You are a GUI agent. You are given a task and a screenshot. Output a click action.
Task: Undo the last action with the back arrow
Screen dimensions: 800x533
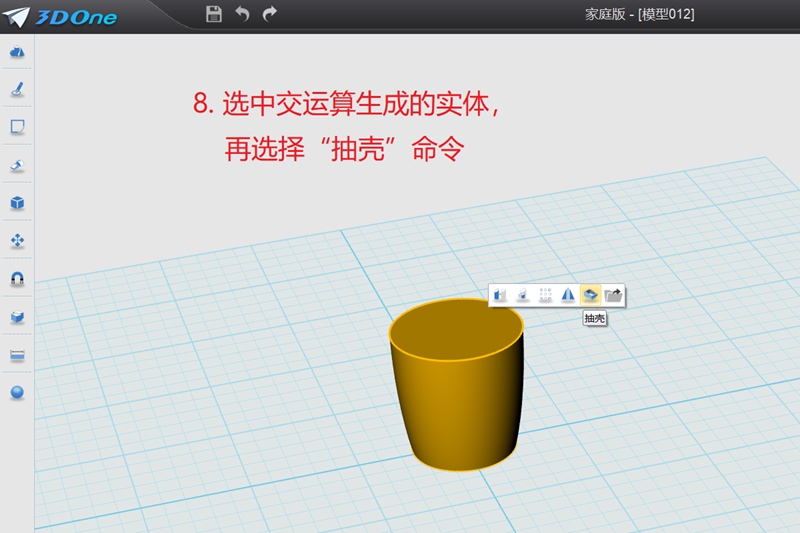(242, 14)
